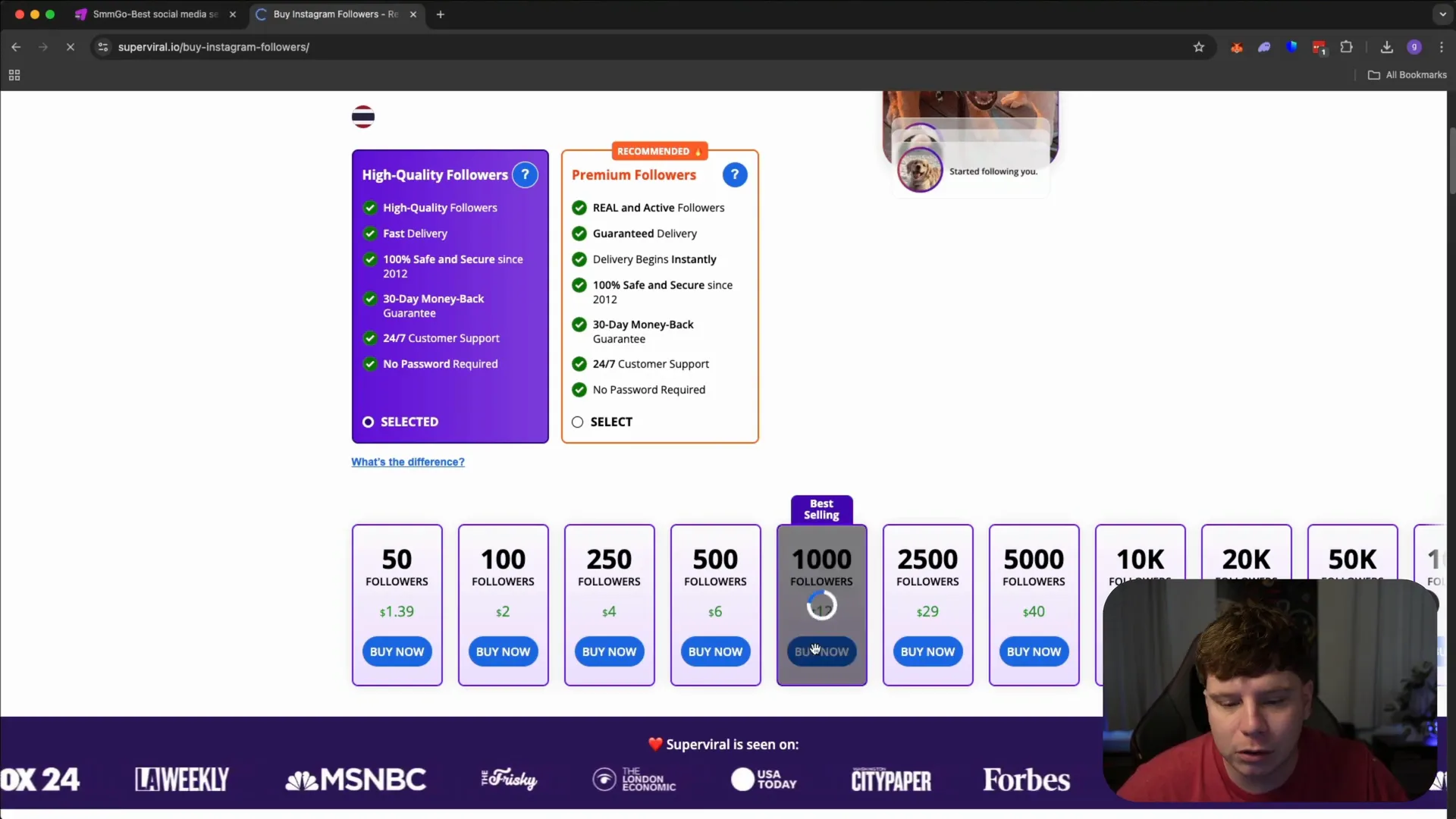Open the All Bookmarks folder
Image resolution: width=1456 pixels, height=819 pixels.
1407,75
